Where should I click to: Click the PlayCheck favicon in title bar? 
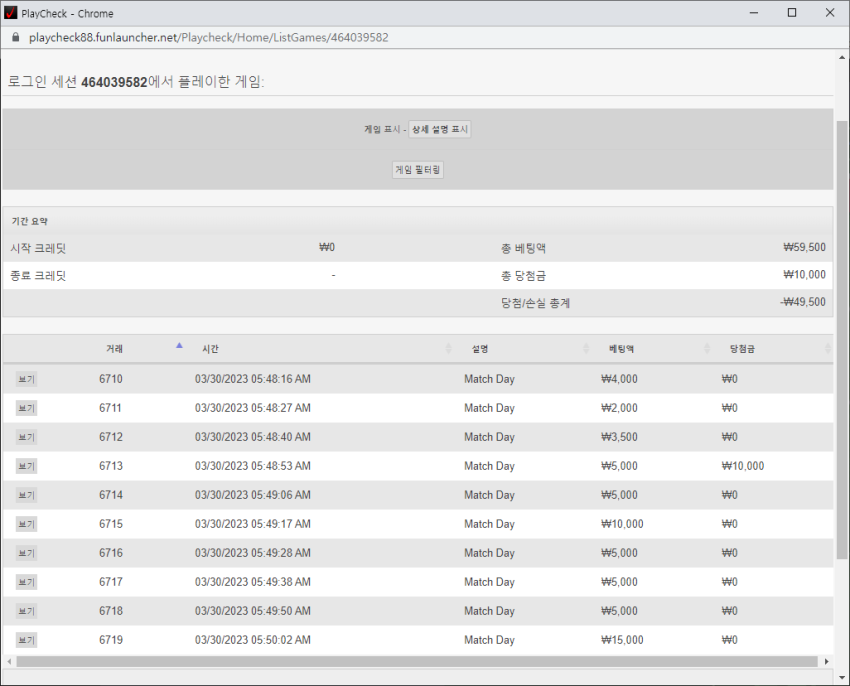[11, 13]
